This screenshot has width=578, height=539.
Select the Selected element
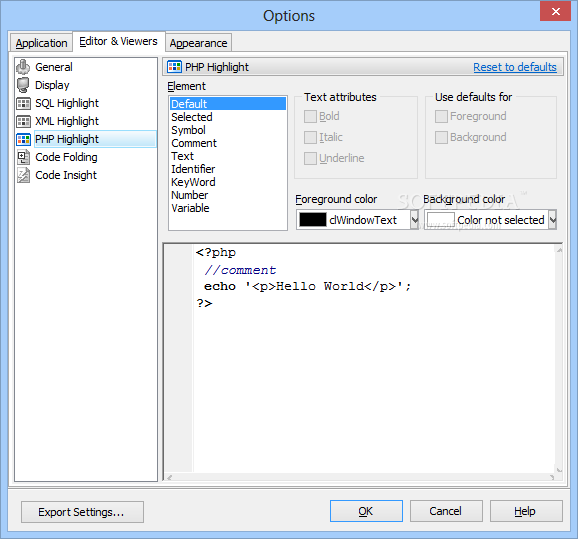tap(228, 117)
